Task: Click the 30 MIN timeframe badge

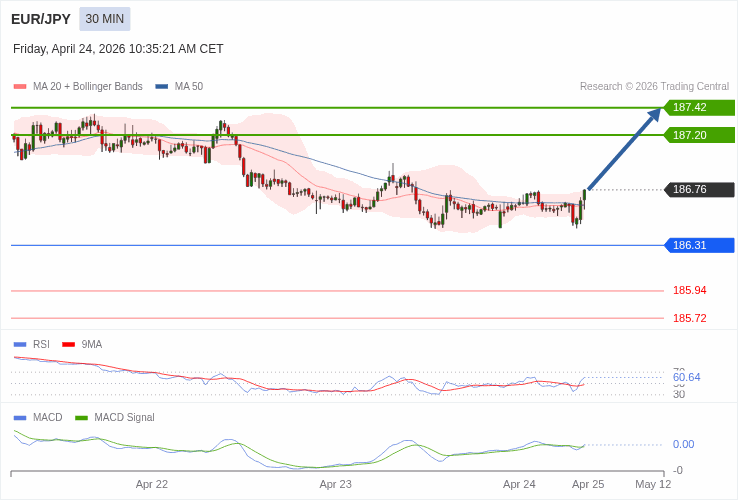Action: (104, 19)
